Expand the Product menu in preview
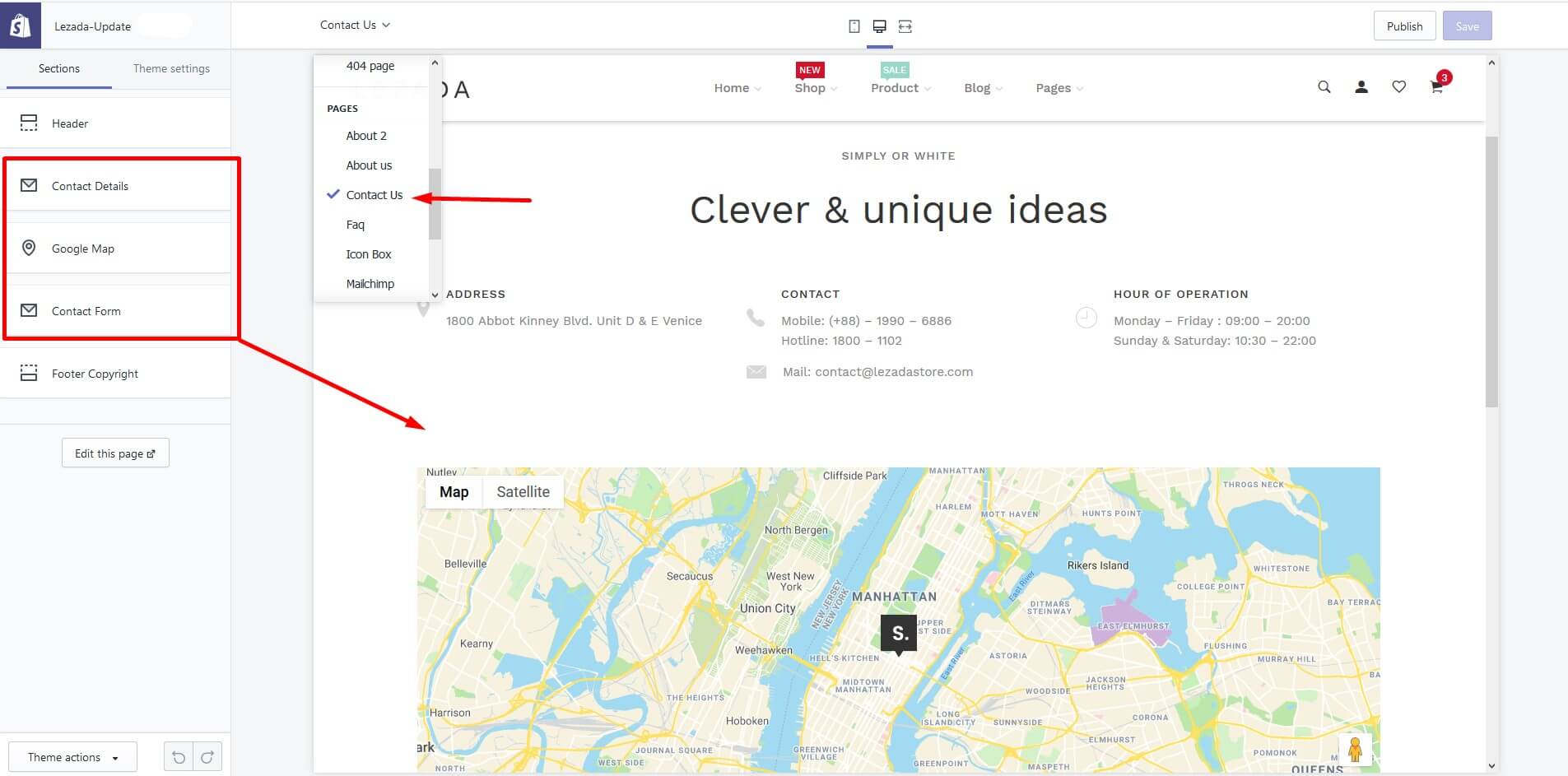This screenshot has width=1568, height=776. click(900, 88)
